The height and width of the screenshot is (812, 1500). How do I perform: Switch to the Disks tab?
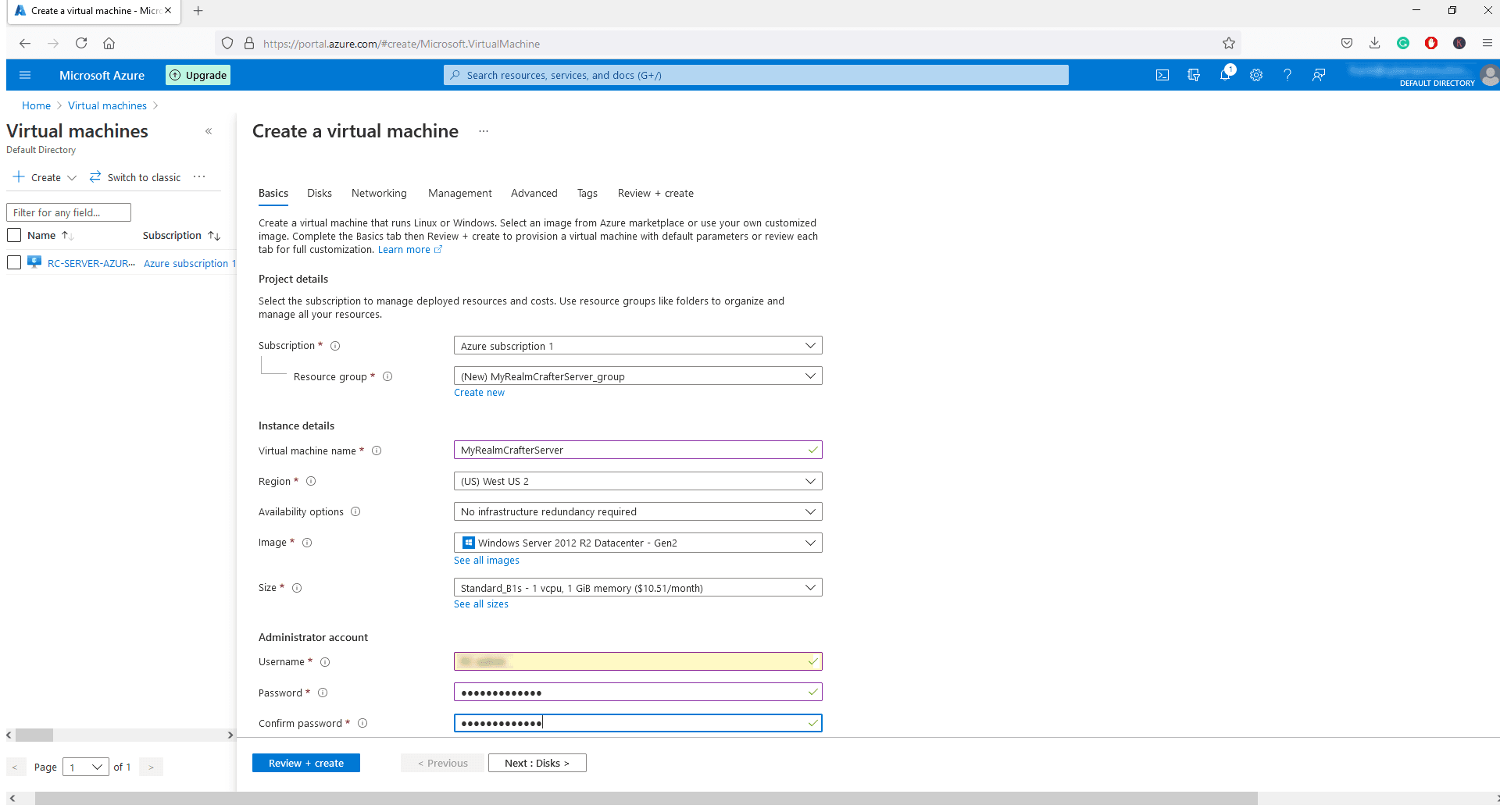320,193
